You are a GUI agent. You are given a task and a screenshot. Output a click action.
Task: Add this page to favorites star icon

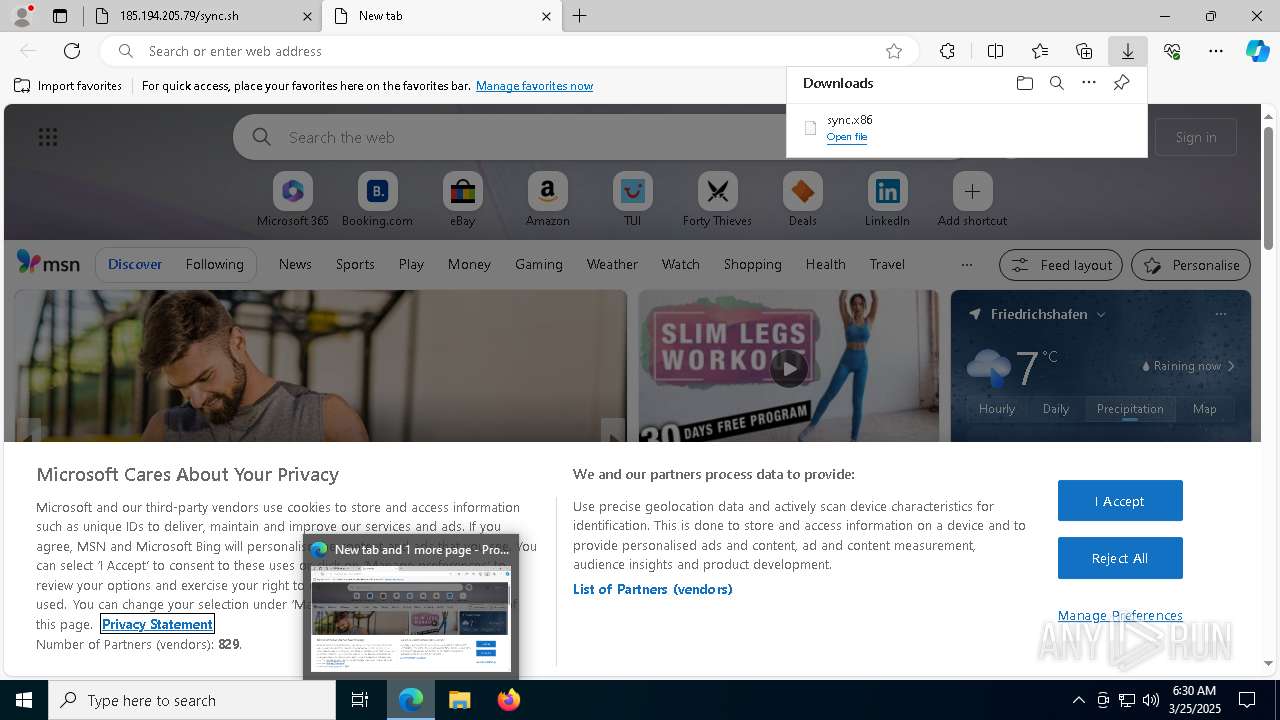pyautogui.click(x=894, y=51)
